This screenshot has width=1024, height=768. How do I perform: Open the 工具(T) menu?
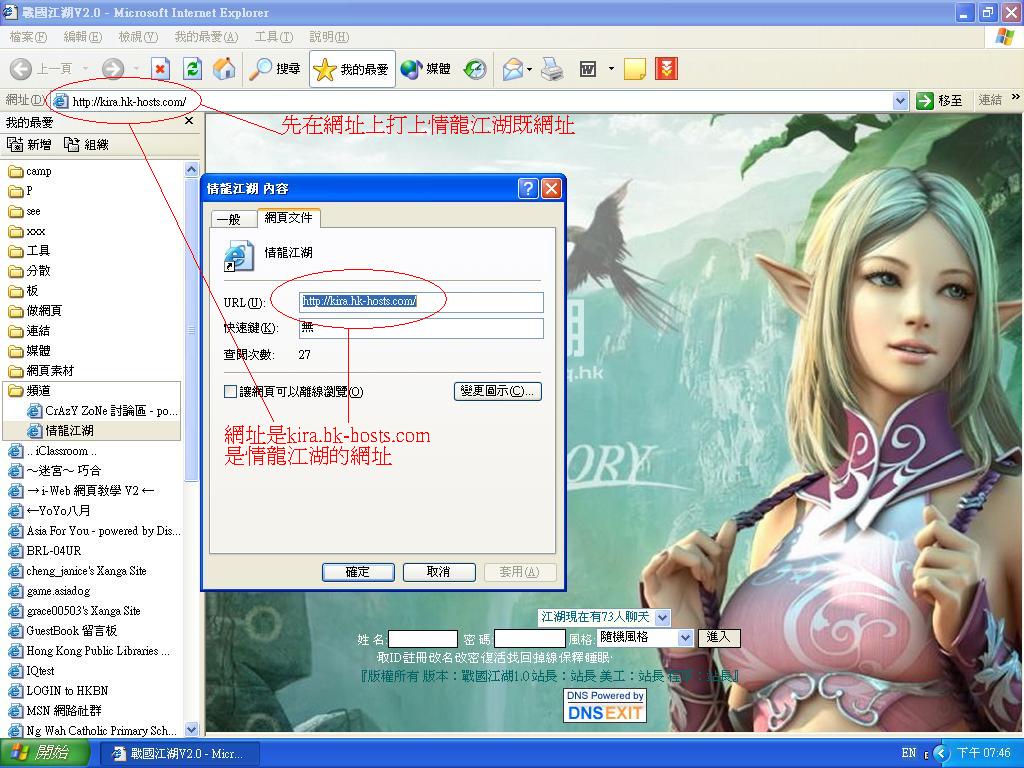click(274, 37)
